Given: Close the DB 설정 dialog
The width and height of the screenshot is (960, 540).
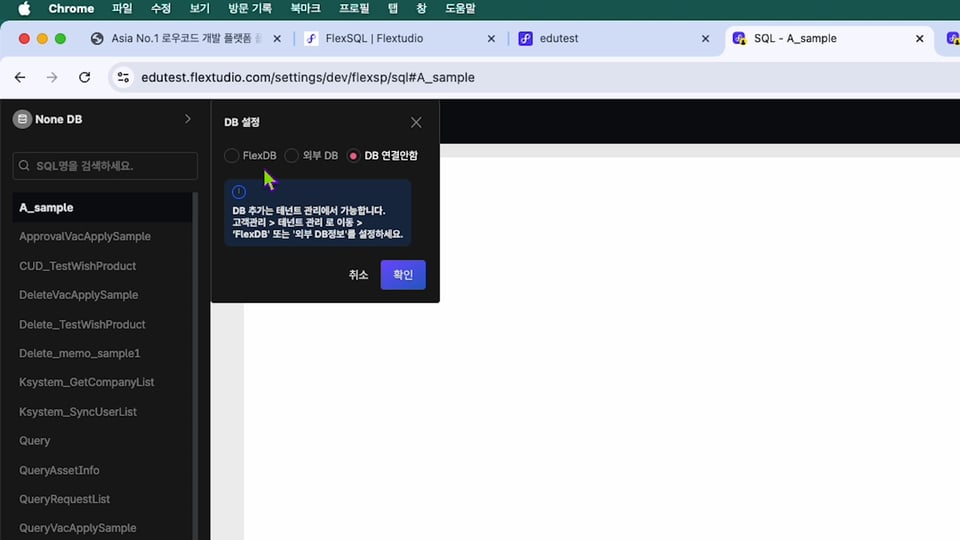Looking at the screenshot, I should coord(416,122).
